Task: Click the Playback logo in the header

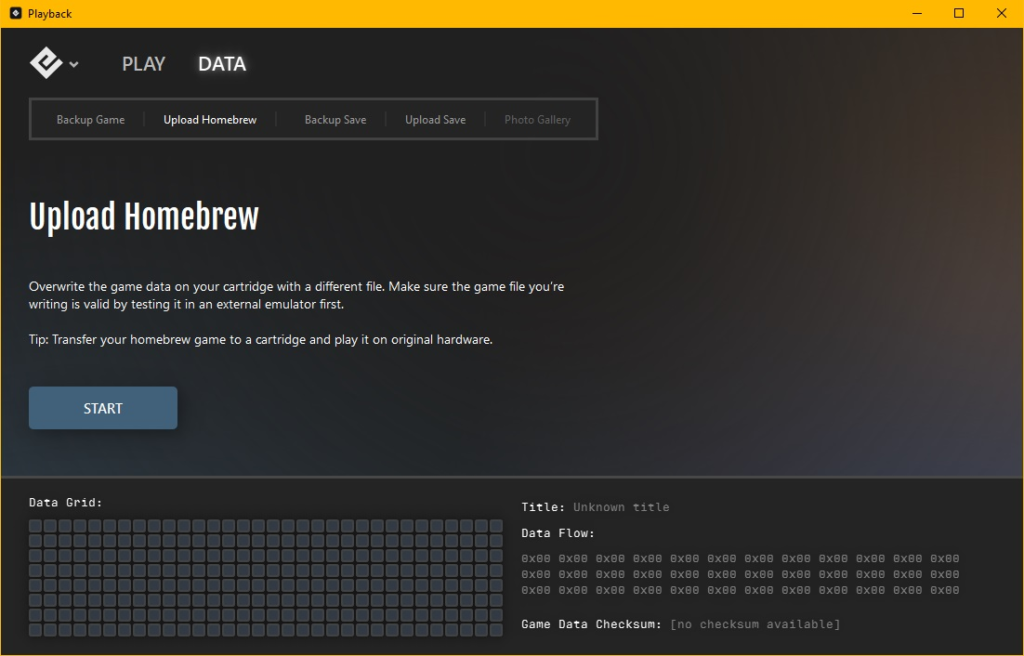Action: 46,63
